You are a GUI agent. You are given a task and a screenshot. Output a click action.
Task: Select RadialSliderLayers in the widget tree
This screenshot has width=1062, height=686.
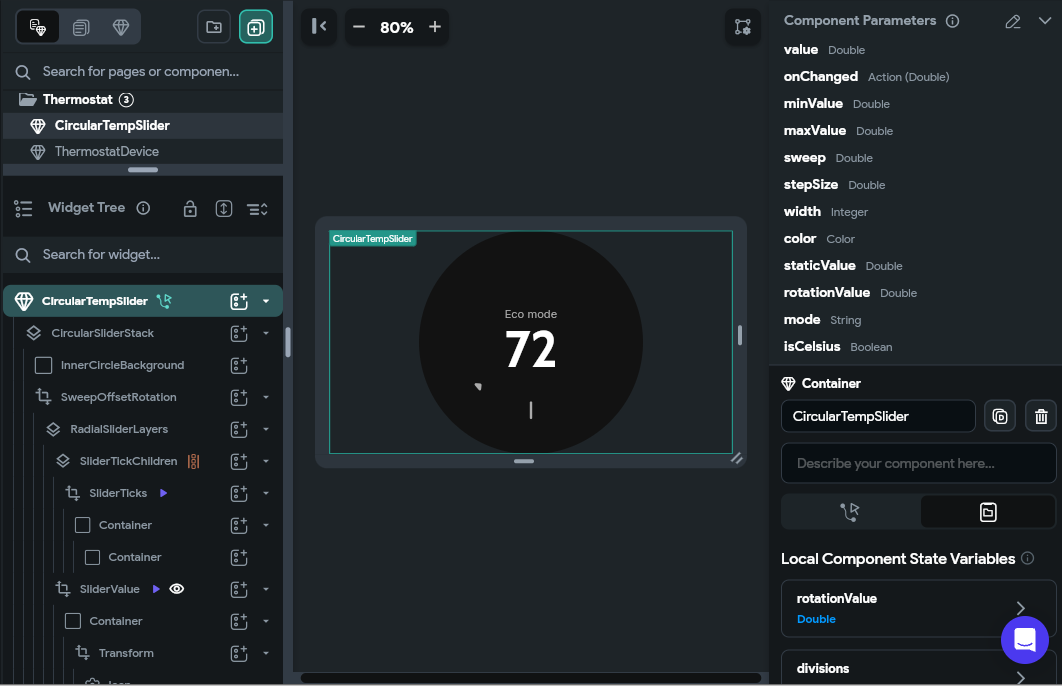click(x=119, y=429)
